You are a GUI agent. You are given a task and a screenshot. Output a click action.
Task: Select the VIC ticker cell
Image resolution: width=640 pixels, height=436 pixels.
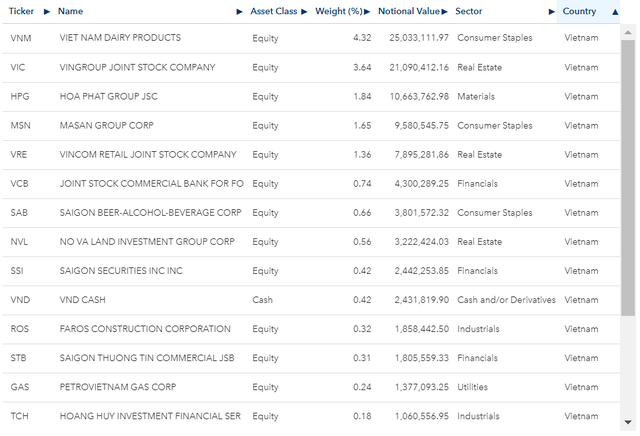coord(18,67)
